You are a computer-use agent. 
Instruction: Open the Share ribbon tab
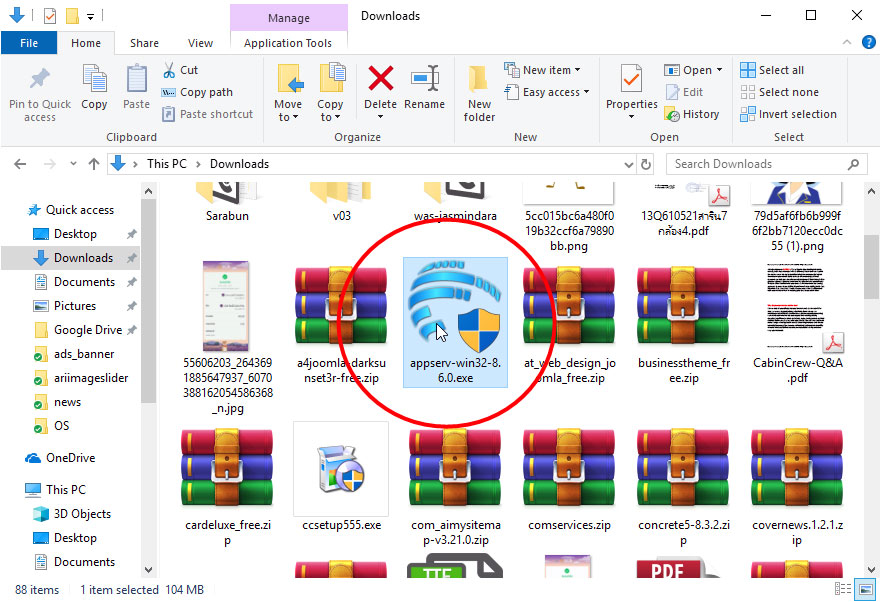tap(144, 43)
